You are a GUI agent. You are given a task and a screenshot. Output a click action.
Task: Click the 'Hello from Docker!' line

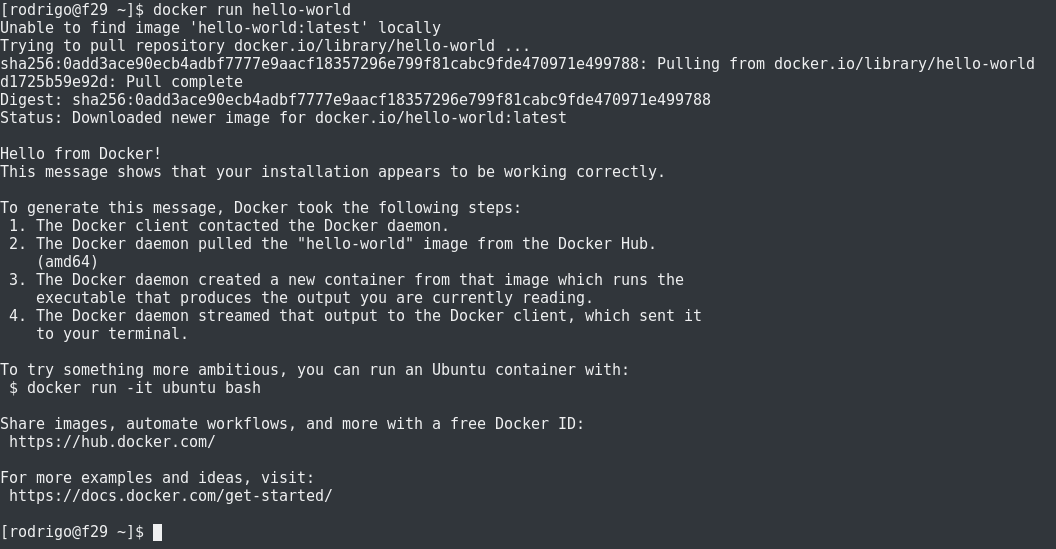[81, 153]
